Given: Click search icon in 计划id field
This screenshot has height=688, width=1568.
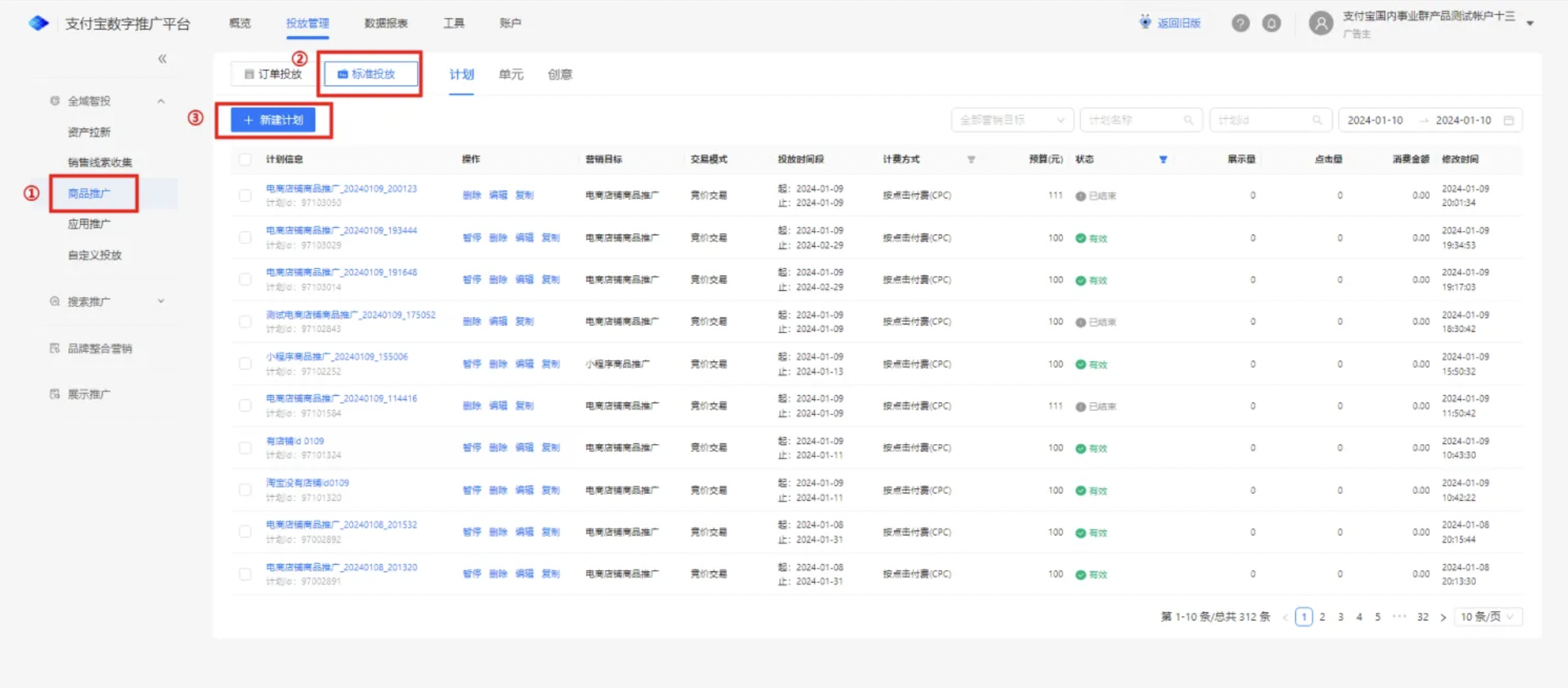Looking at the screenshot, I should click(x=1317, y=120).
